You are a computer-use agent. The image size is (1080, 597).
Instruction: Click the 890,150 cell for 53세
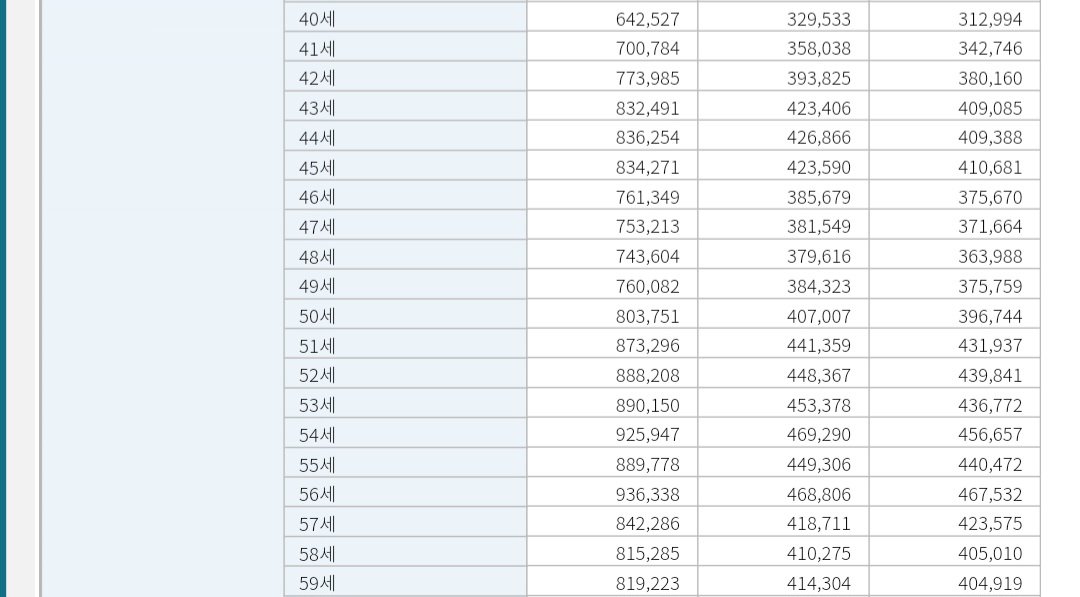click(612, 405)
